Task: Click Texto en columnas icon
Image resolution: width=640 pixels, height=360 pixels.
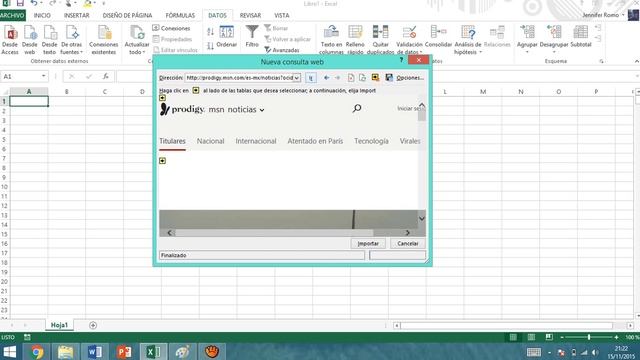Action: point(331,40)
